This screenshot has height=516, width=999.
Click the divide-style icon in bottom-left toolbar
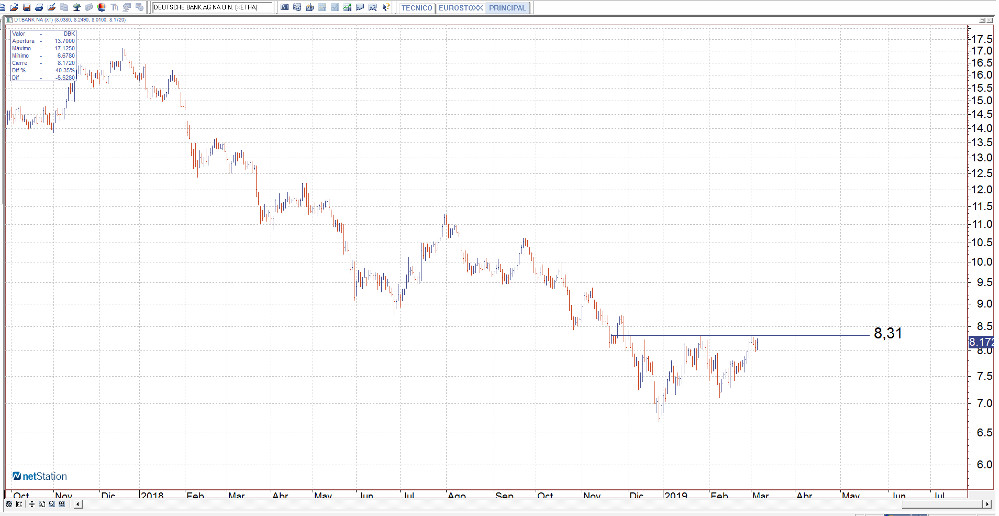[x=32, y=504]
